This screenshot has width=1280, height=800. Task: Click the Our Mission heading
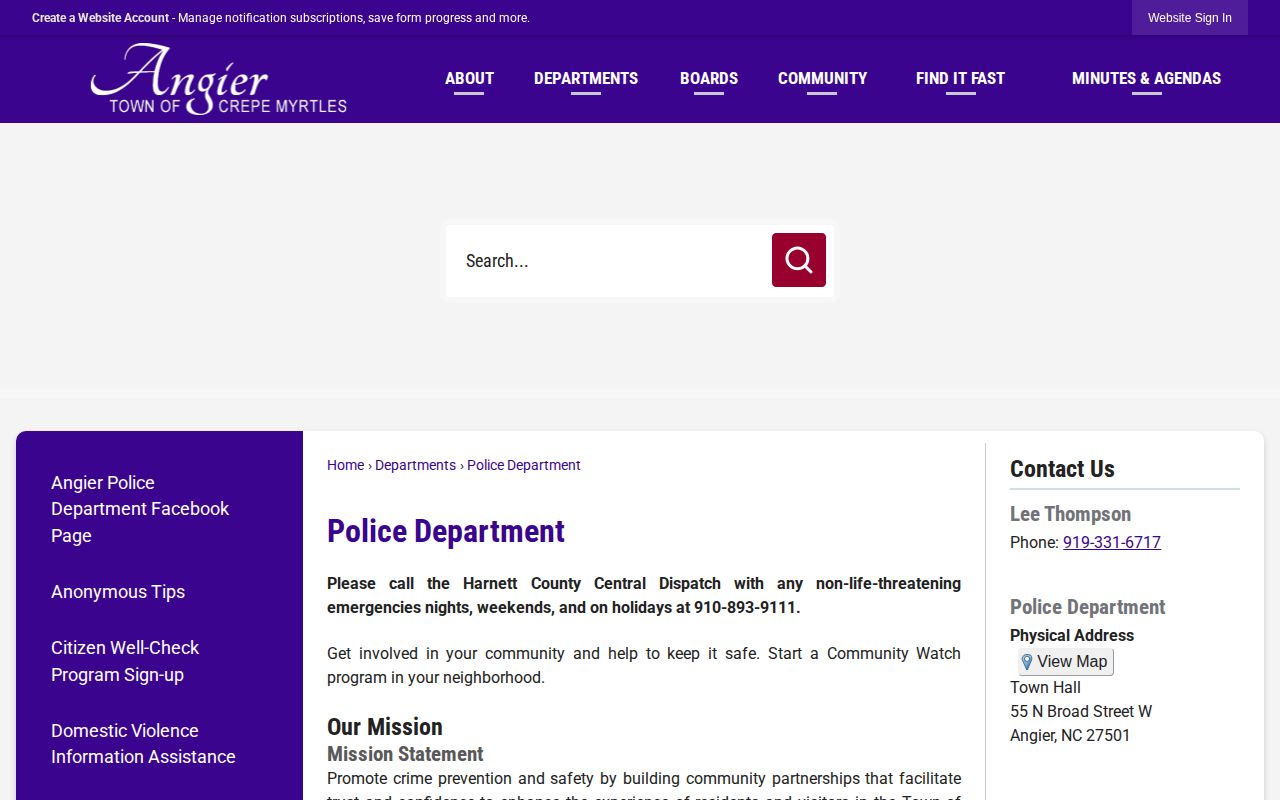pos(385,727)
